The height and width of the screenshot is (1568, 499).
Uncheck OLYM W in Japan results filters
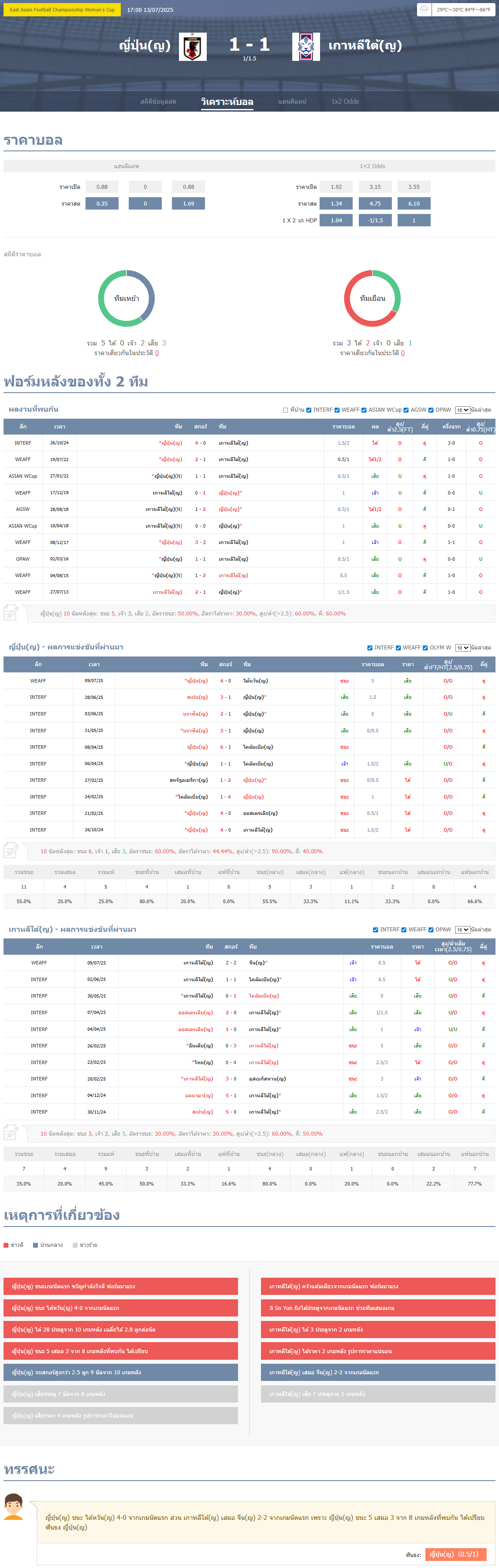tap(425, 648)
